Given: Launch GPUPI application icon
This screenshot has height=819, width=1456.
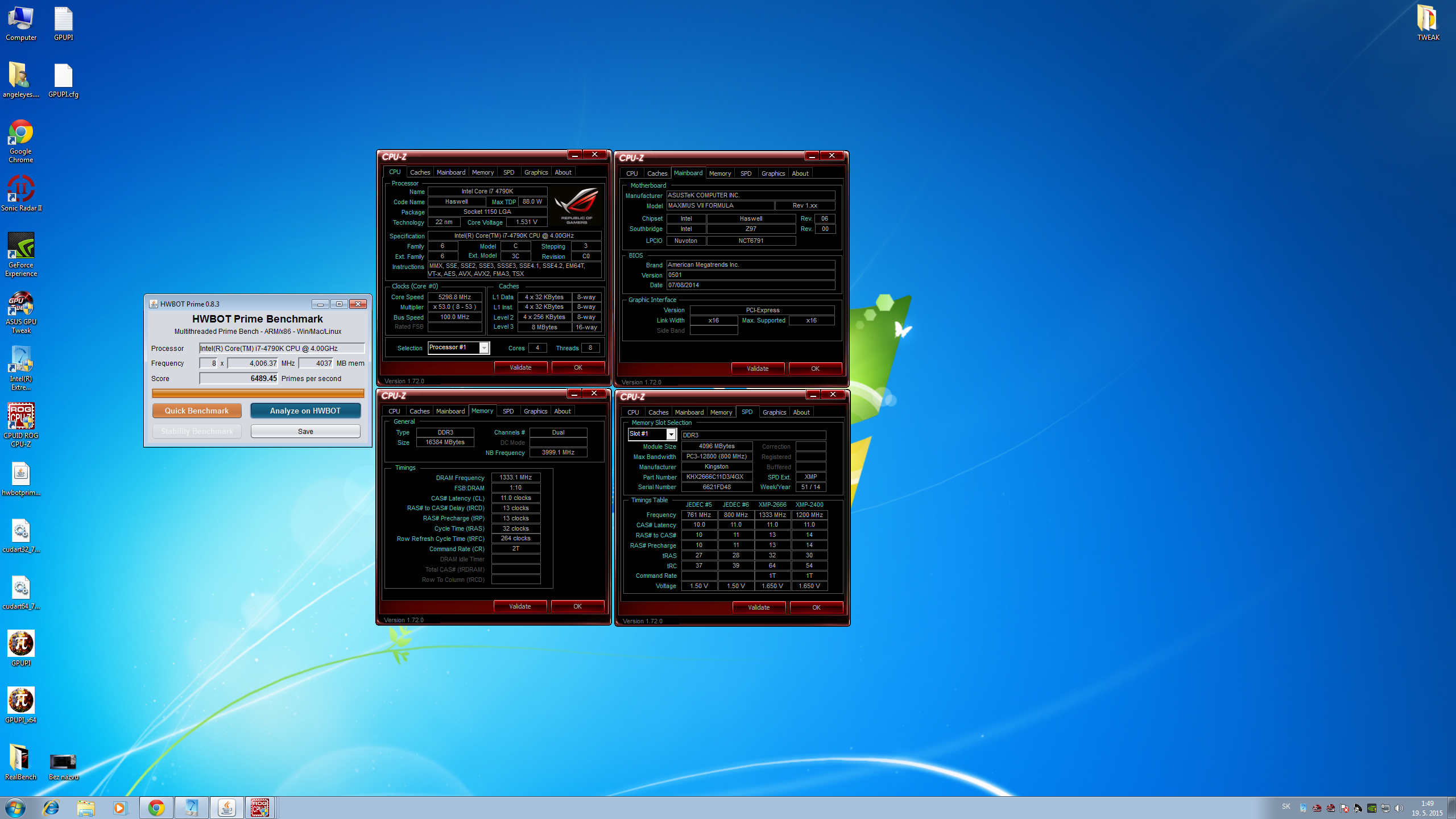Looking at the screenshot, I should pyautogui.click(x=21, y=649).
